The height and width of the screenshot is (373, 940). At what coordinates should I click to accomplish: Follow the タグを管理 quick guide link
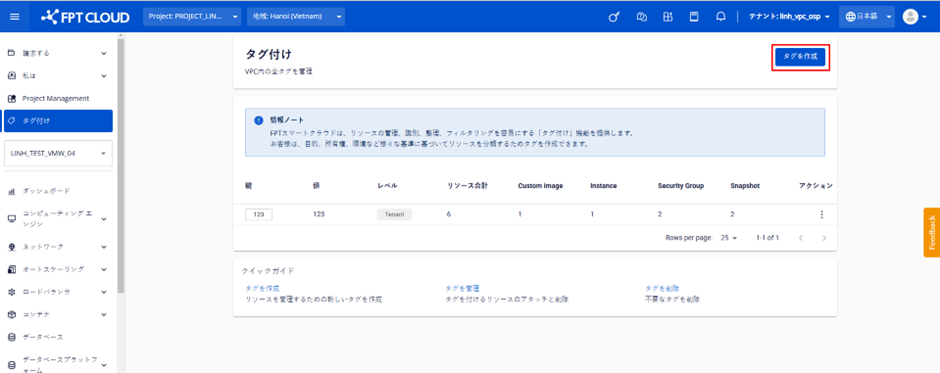[463, 288]
